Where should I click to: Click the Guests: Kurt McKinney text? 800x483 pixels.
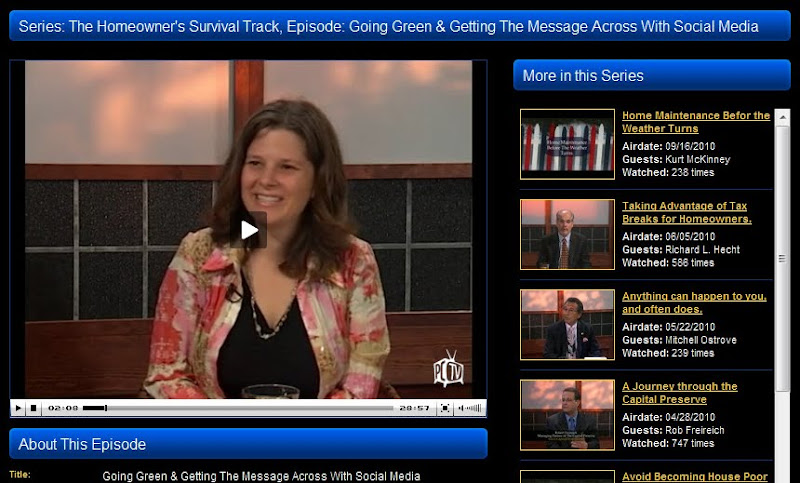click(676, 159)
